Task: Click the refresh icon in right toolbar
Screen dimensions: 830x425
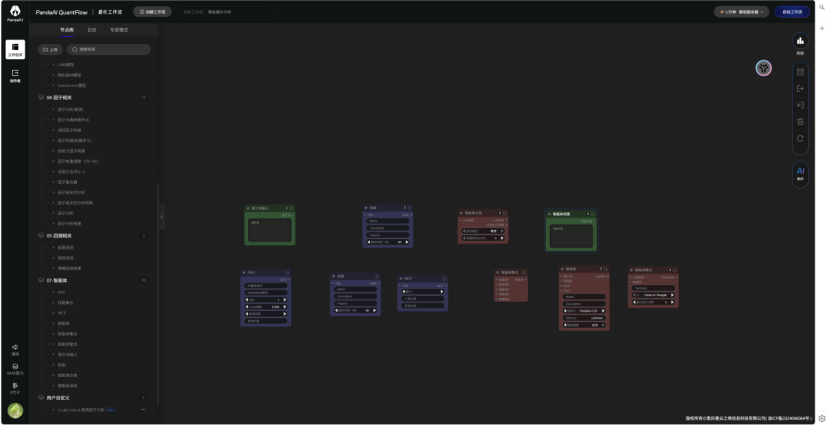Action: pos(800,138)
